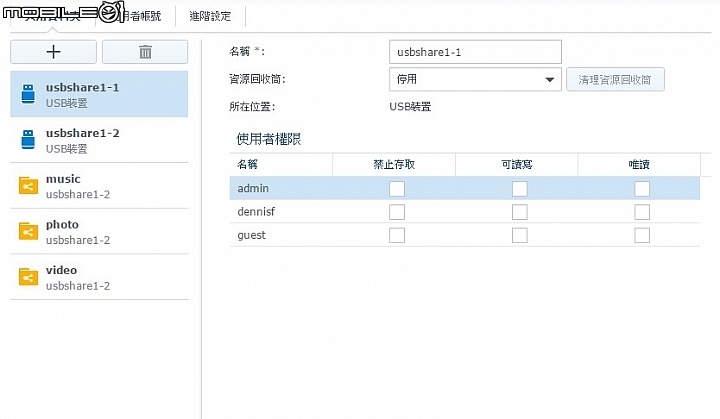
Task: Click the 唯讀 column header
Action: 639,164
